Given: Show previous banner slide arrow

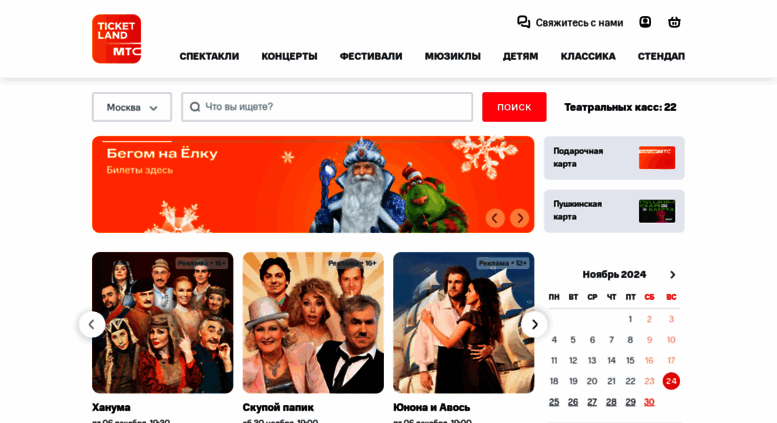Looking at the screenshot, I should click(495, 218).
